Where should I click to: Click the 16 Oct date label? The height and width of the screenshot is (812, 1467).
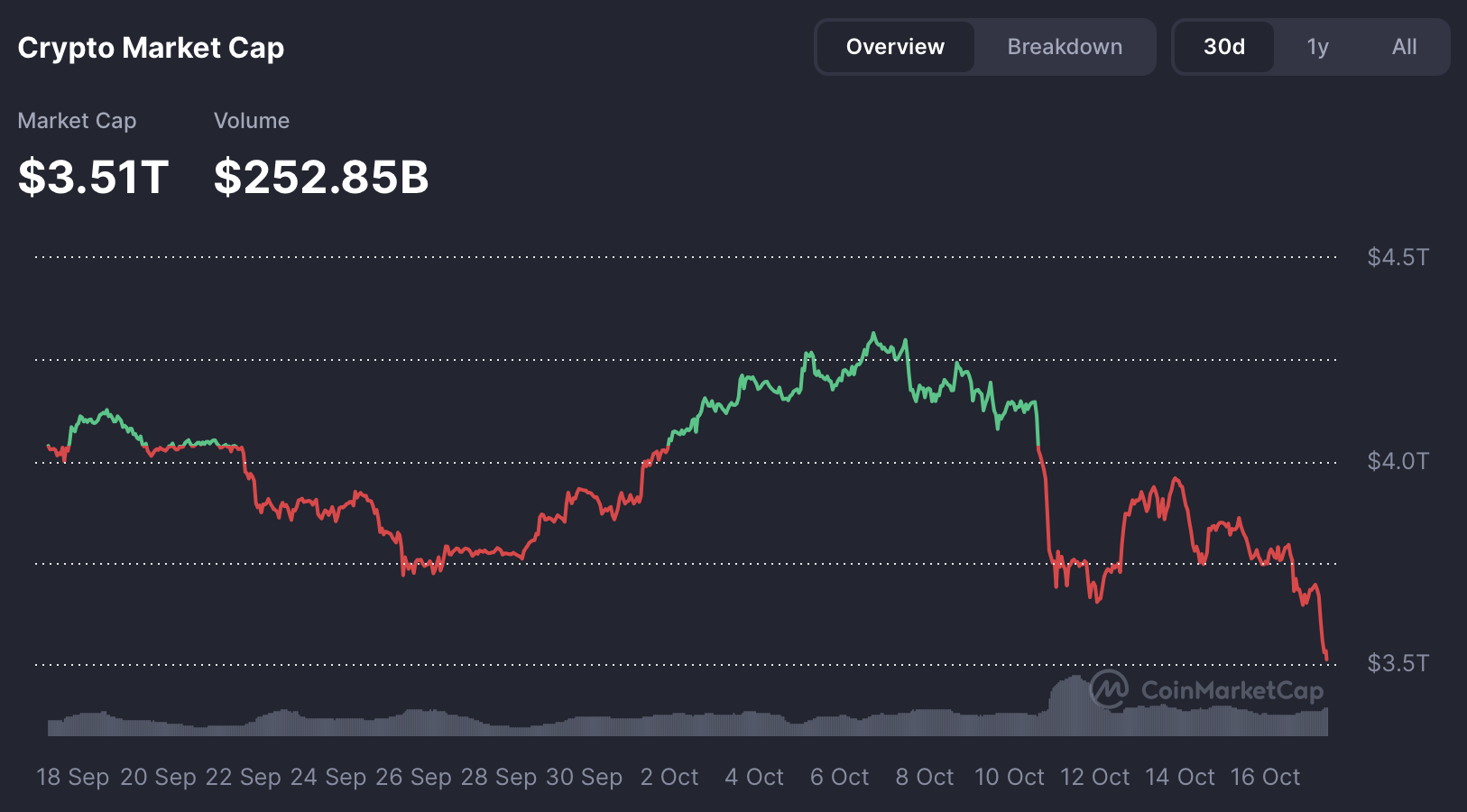1265,777
